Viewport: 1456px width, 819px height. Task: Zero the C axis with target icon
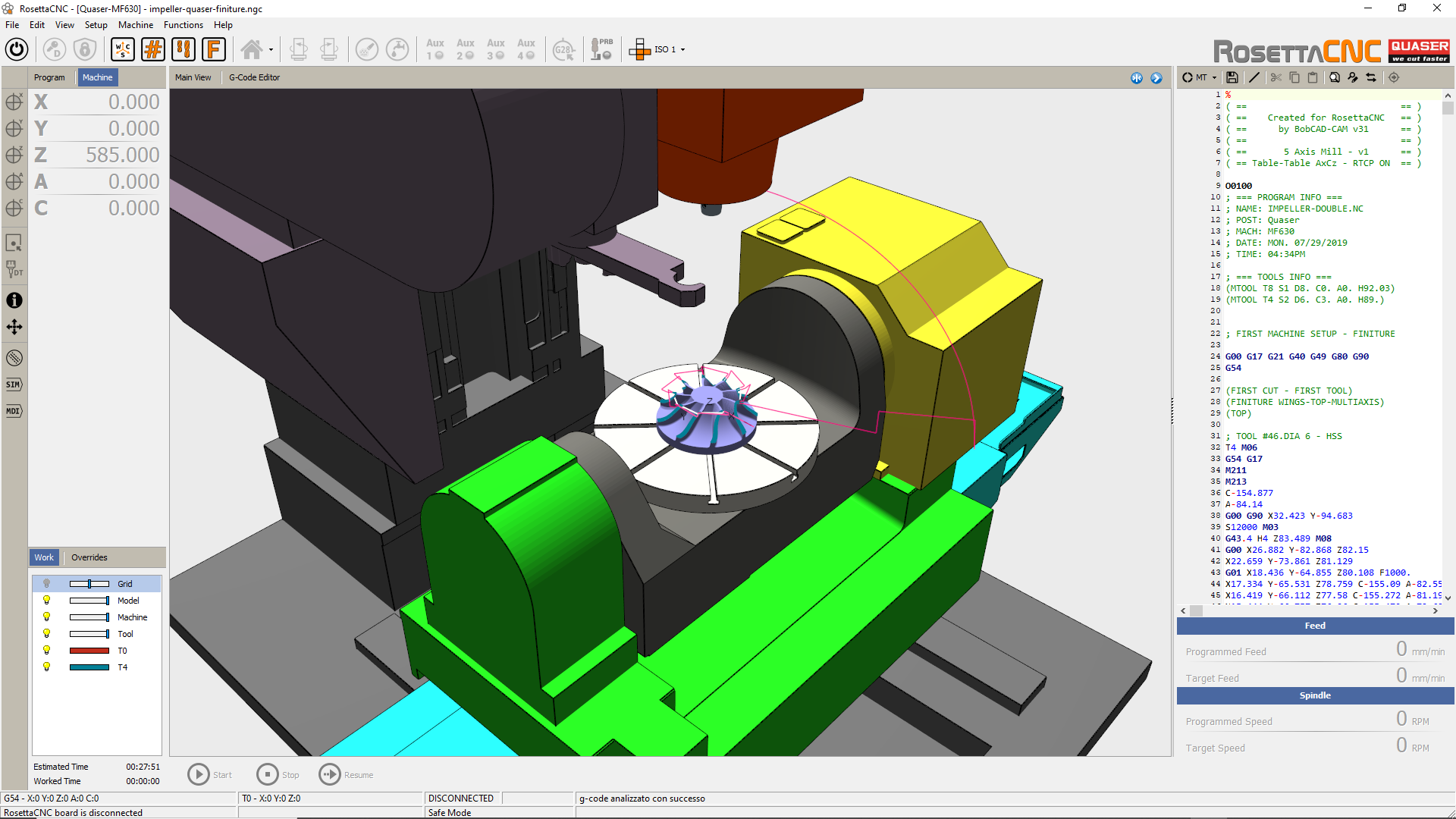click(14, 208)
